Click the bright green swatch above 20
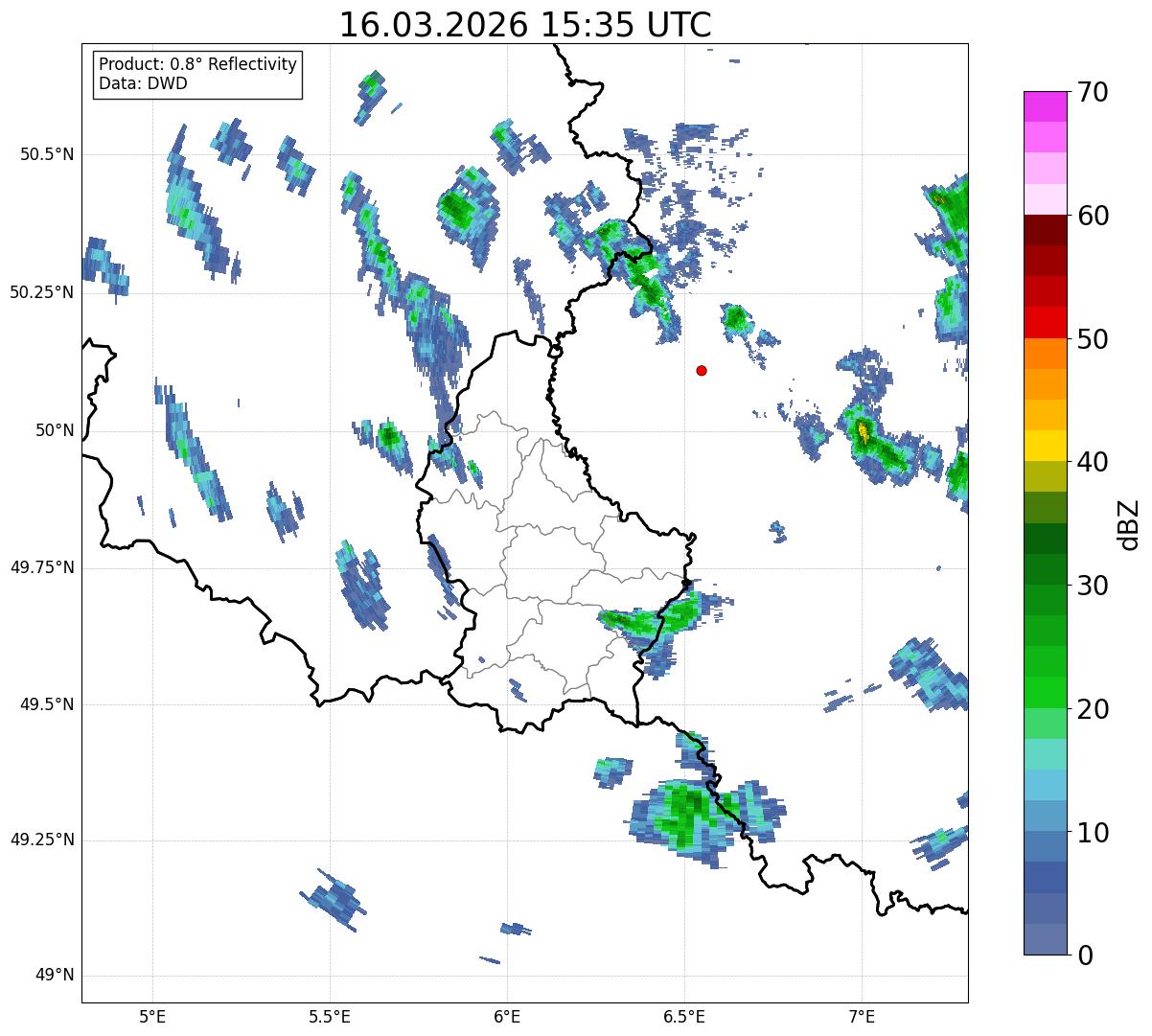This screenshot has height=1036, width=1152. (x=1045, y=692)
